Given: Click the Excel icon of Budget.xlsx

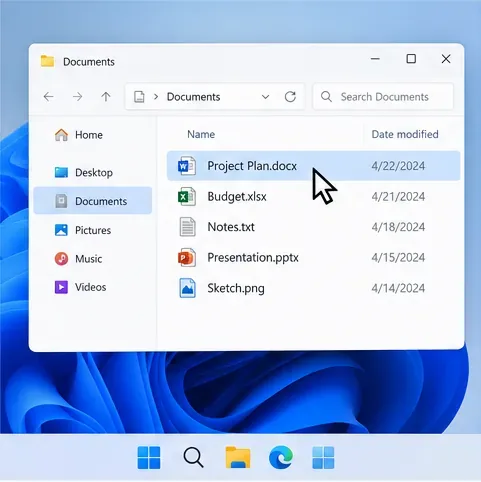Looking at the screenshot, I should [187, 196].
